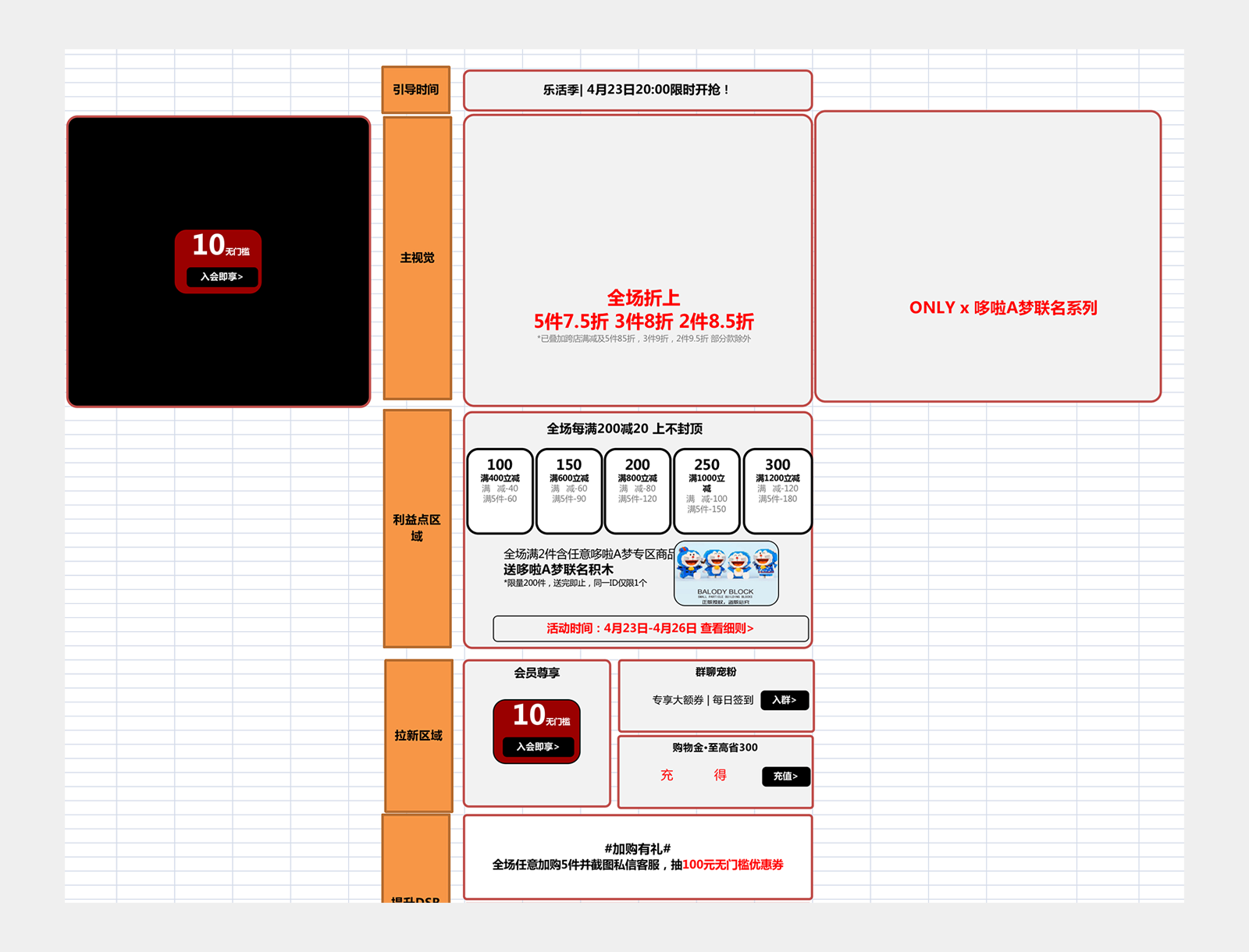Image resolution: width=1249 pixels, height=952 pixels.
Task: Select the 200 coupon card (满800立减)
Action: (638, 491)
